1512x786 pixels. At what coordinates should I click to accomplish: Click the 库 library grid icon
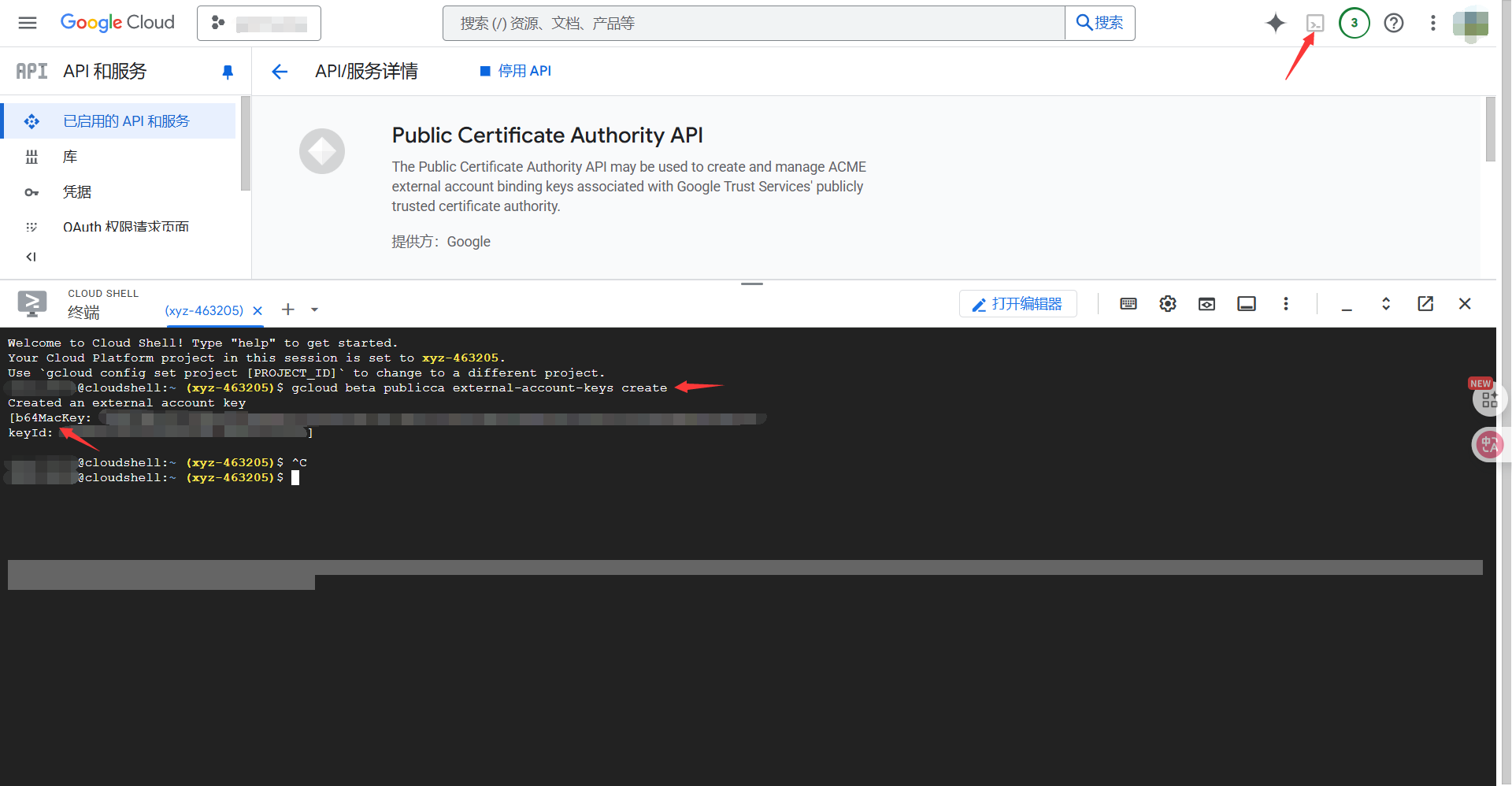click(31, 157)
